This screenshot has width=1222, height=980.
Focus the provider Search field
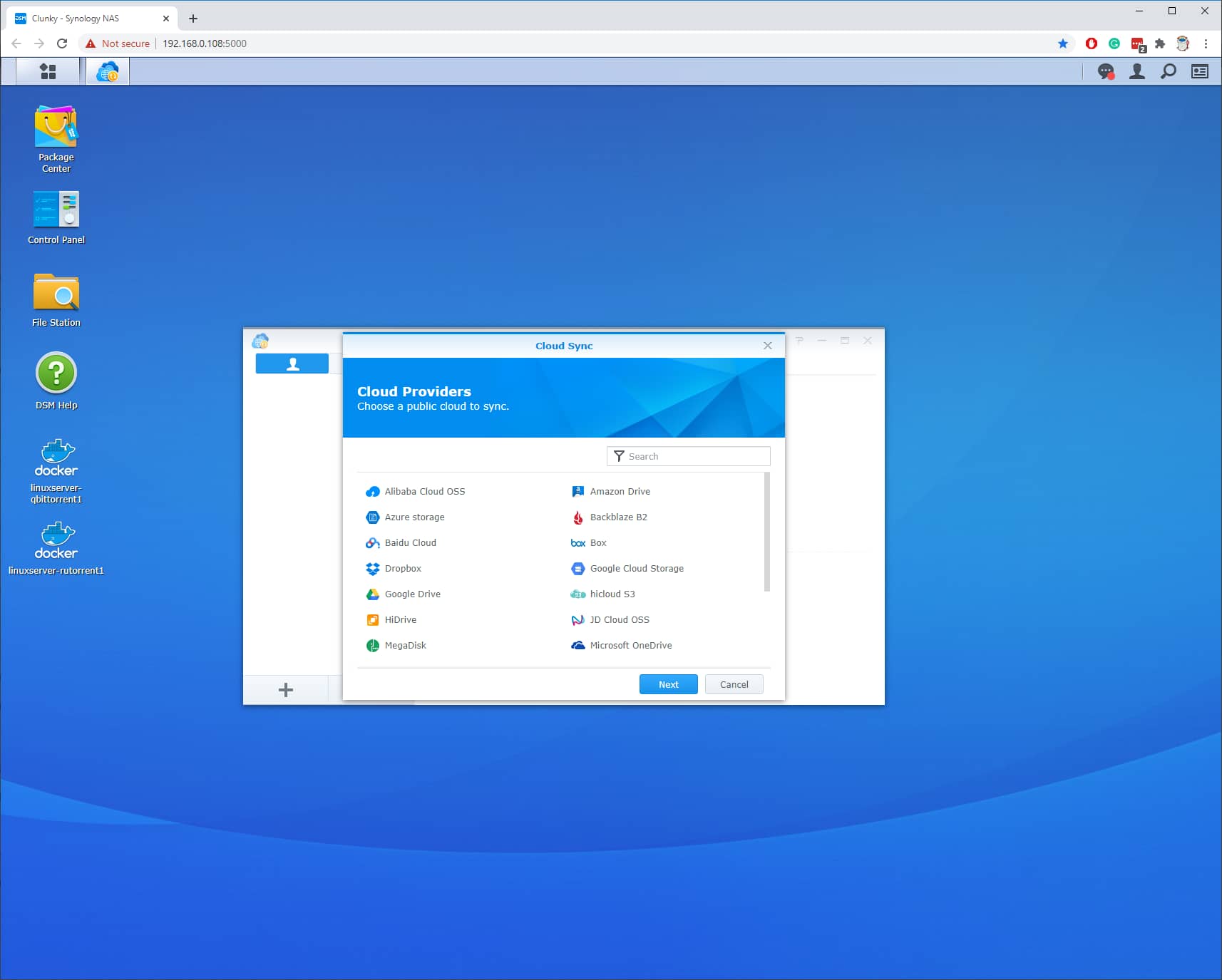click(x=688, y=456)
